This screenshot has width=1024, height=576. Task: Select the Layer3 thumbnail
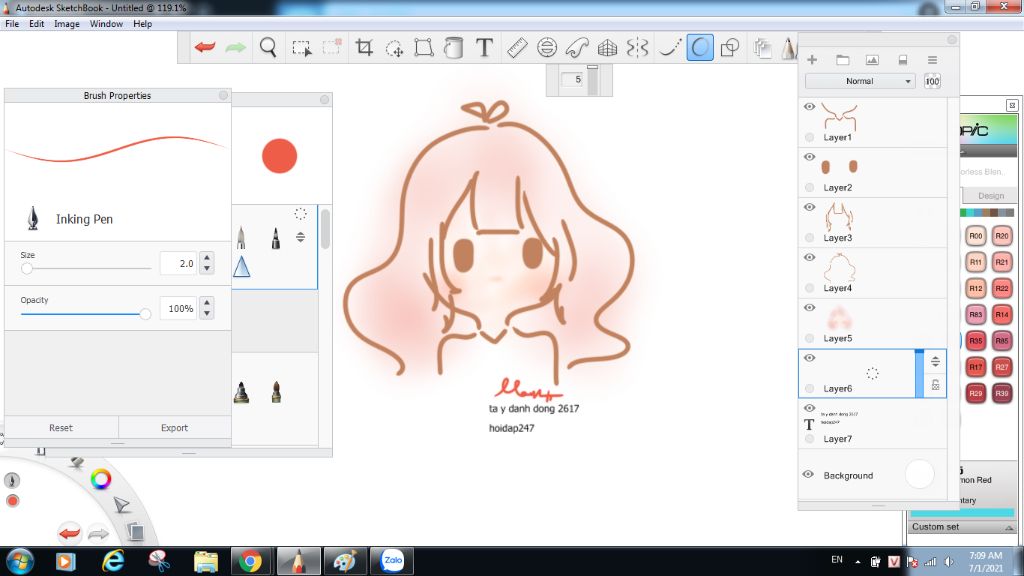tap(839, 217)
